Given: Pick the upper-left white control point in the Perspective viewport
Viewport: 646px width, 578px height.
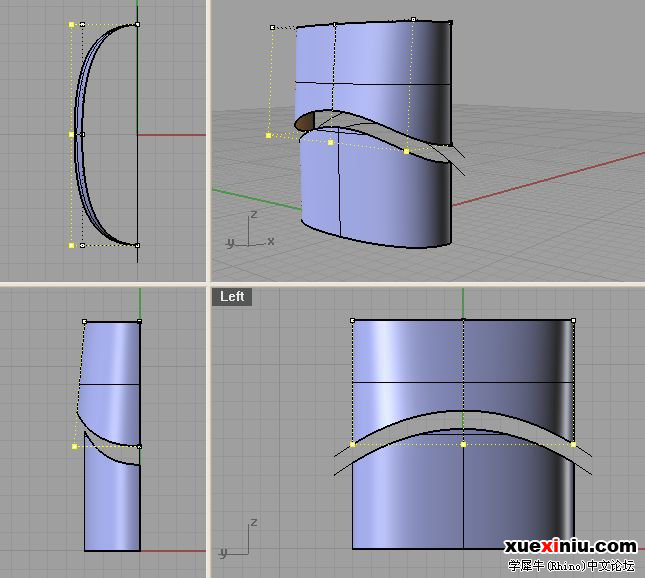Looking at the screenshot, I should (x=272, y=28).
